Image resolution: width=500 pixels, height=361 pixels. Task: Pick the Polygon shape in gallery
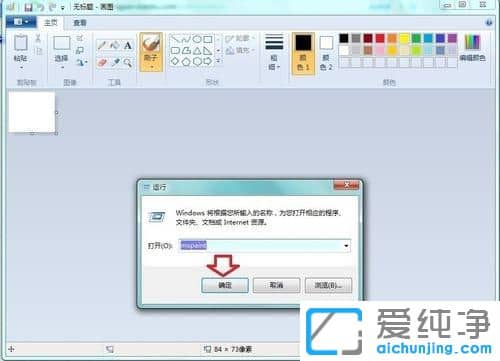click(x=186, y=51)
